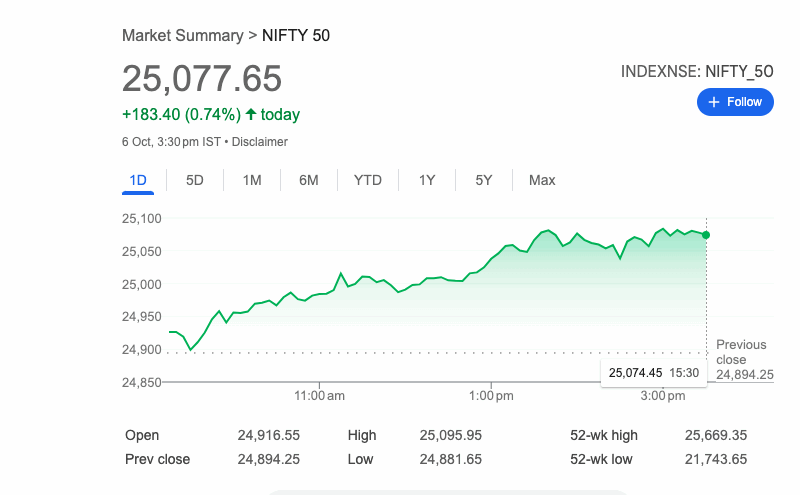Click the 25,077.65 index price

[x=202, y=79]
